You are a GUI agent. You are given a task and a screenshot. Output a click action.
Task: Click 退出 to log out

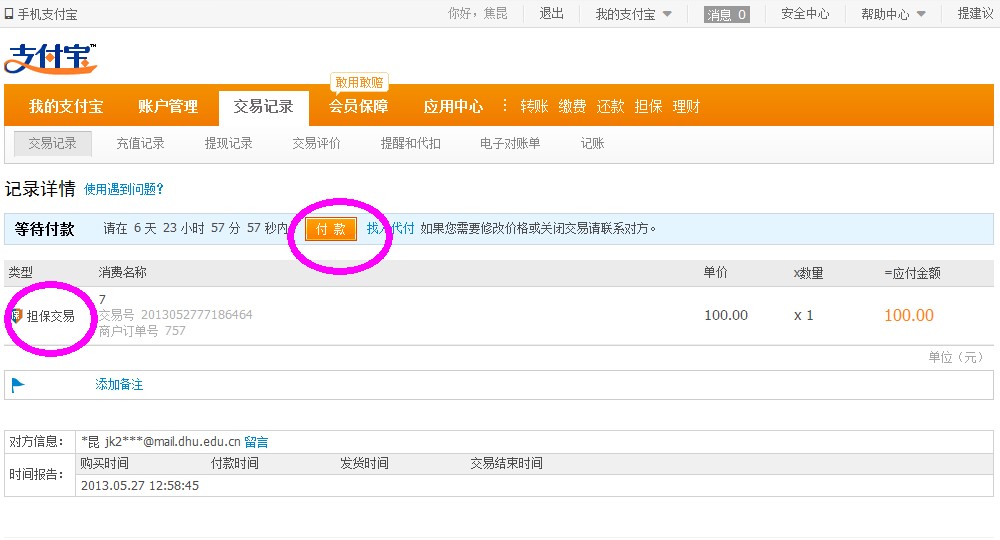tap(552, 13)
